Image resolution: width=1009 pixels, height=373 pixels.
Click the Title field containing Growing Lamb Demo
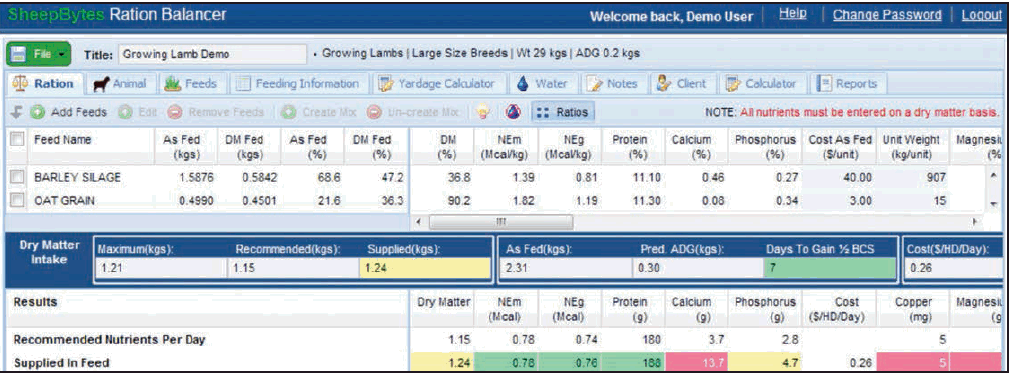pos(212,54)
